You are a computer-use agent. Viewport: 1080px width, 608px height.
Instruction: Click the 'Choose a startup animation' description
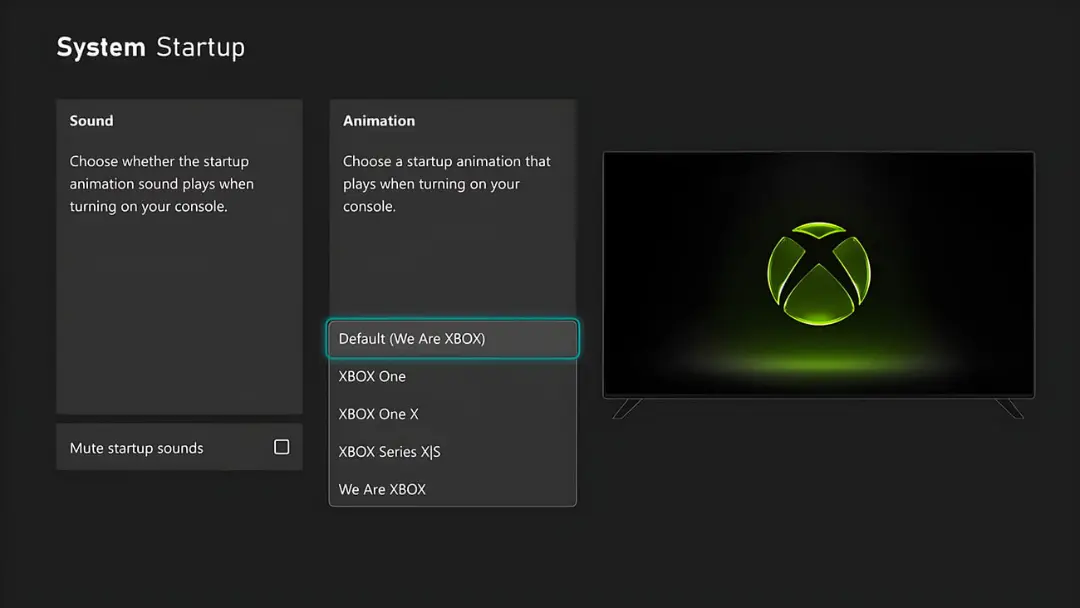point(447,184)
